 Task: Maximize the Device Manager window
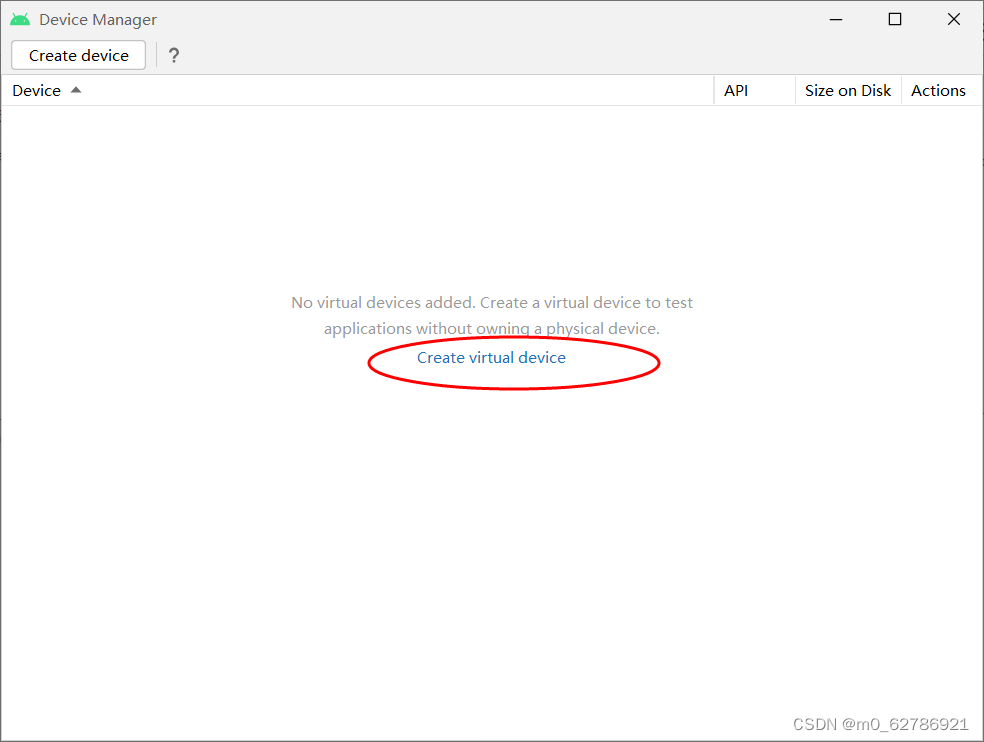[894, 18]
